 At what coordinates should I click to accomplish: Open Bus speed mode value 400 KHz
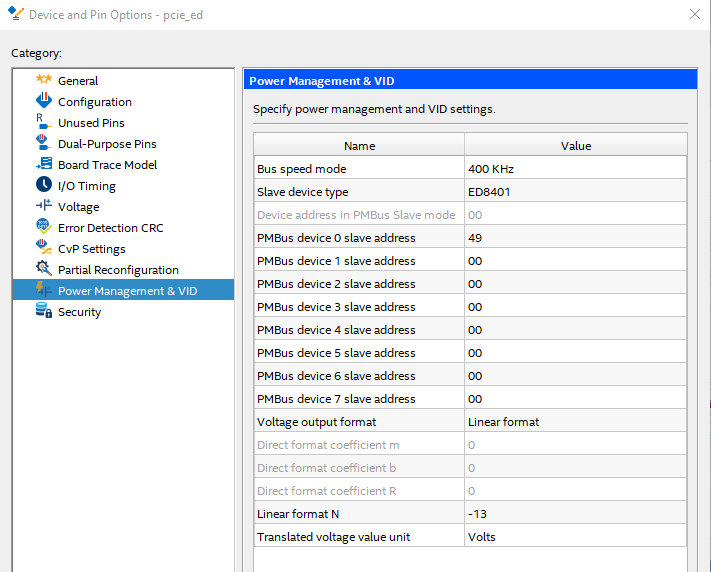pyautogui.click(x=575, y=169)
